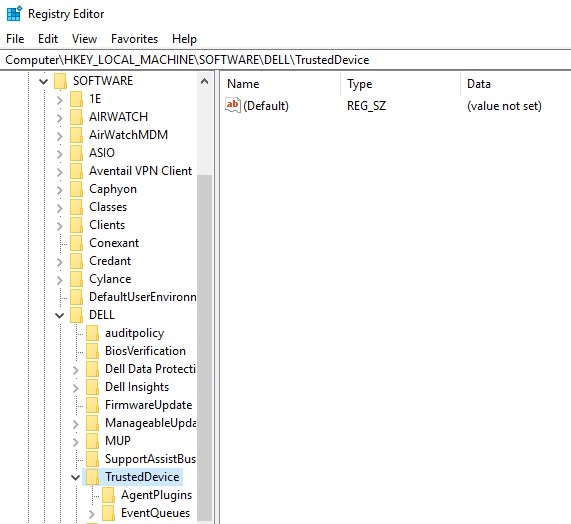This screenshot has height=524, width=571.
Task: Click the AirWatchMDM folder icon
Action: (x=76, y=135)
